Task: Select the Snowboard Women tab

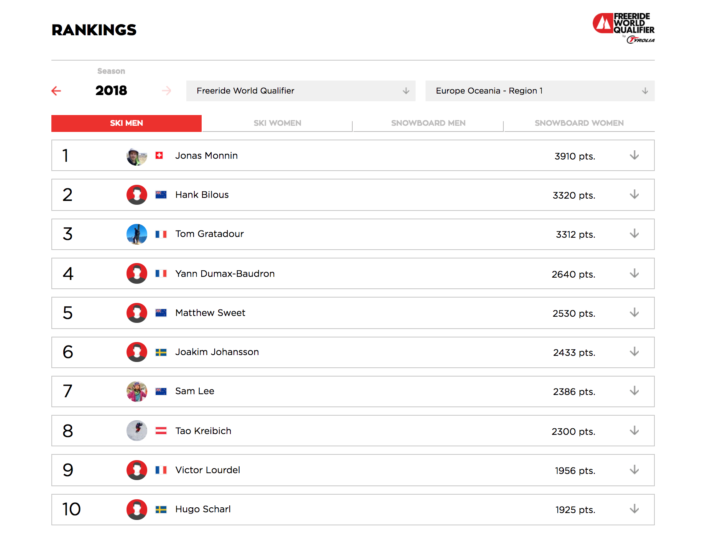Action: [x=579, y=123]
